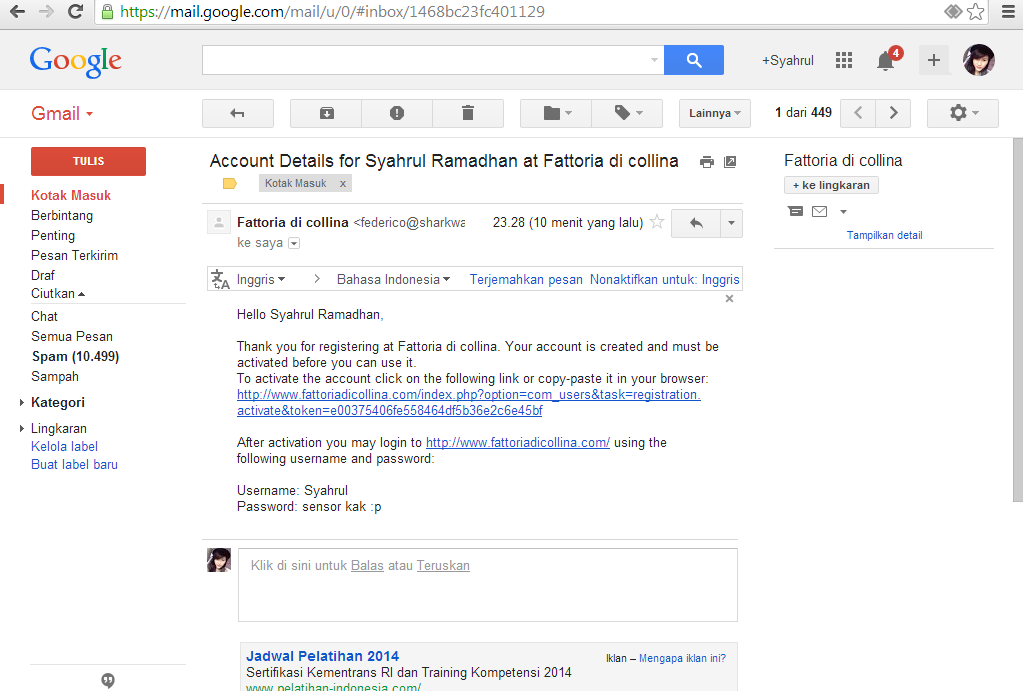Click + ke lingkaran button
The height and width of the screenshot is (691, 1023).
(x=831, y=185)
